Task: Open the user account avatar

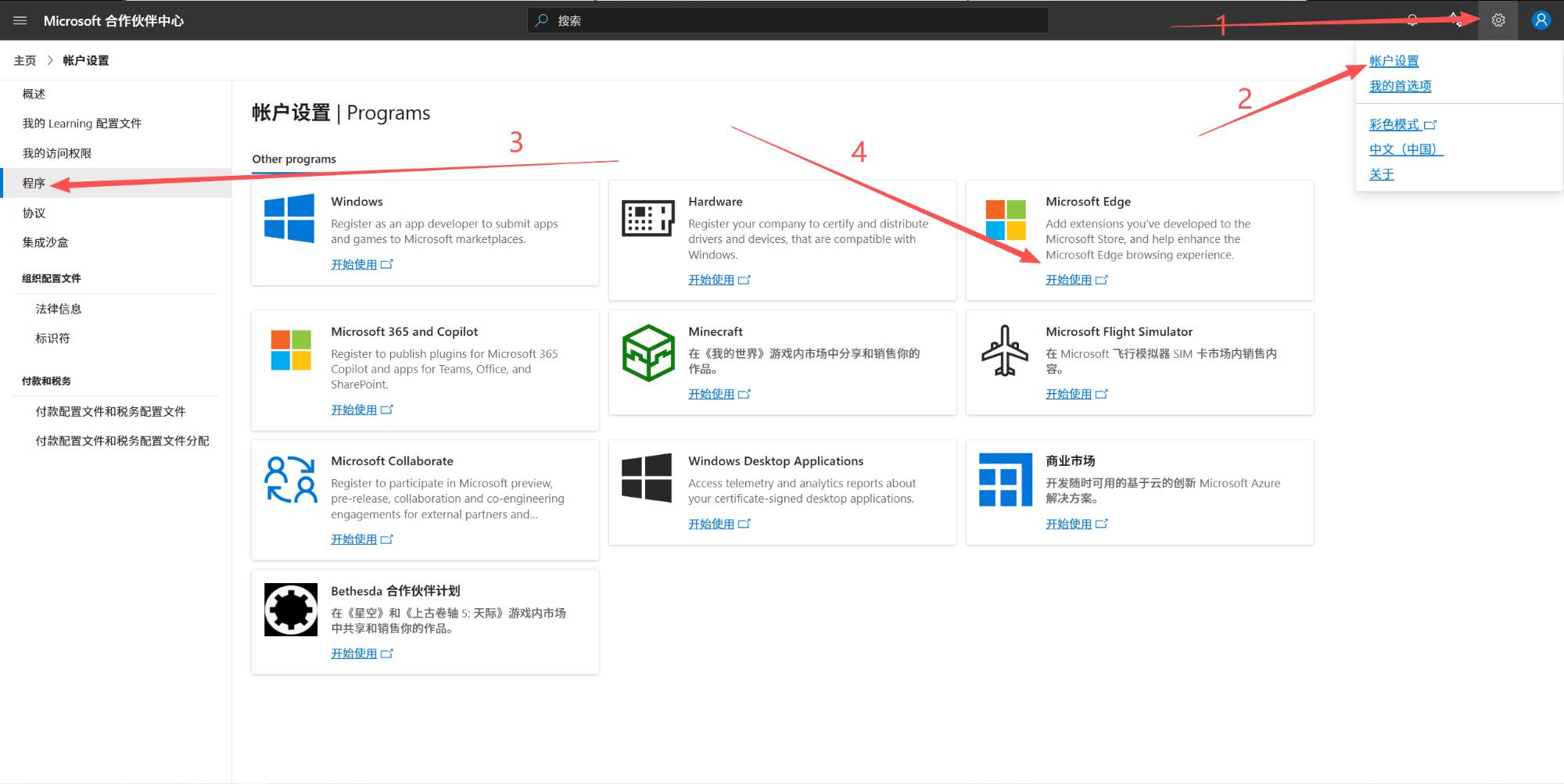Action: 1541,20
